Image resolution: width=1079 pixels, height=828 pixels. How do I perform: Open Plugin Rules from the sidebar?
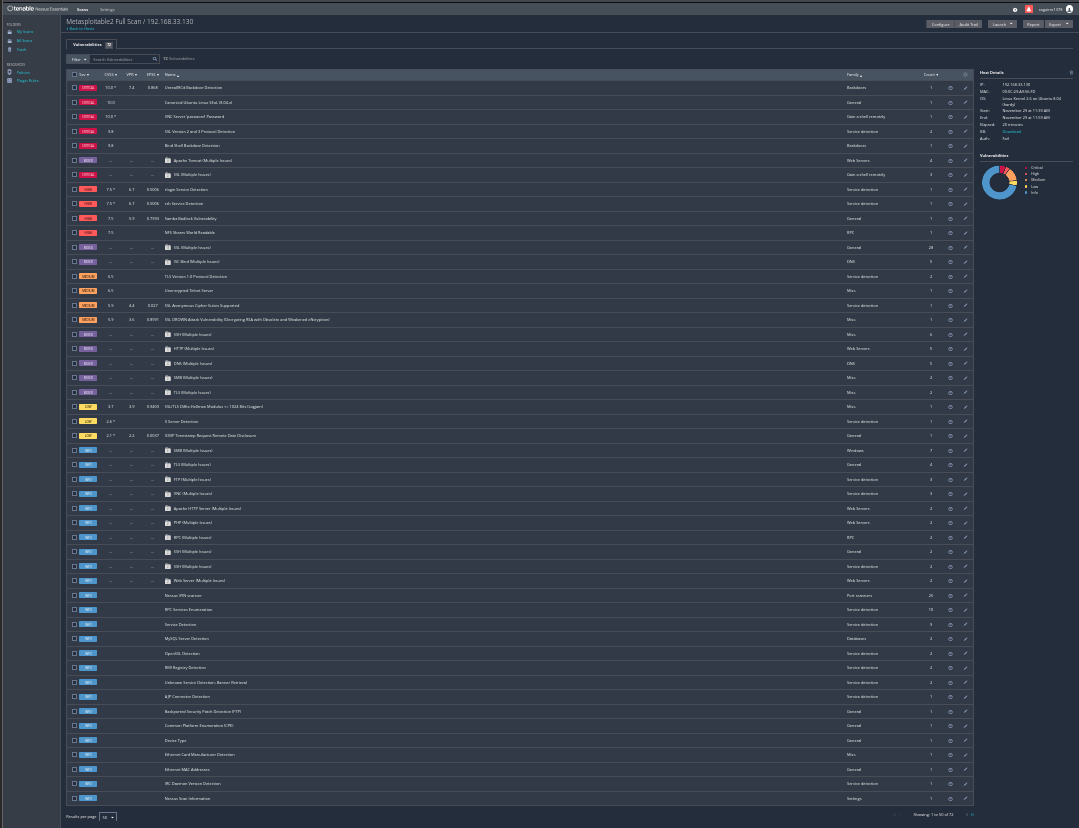[27, 80]
